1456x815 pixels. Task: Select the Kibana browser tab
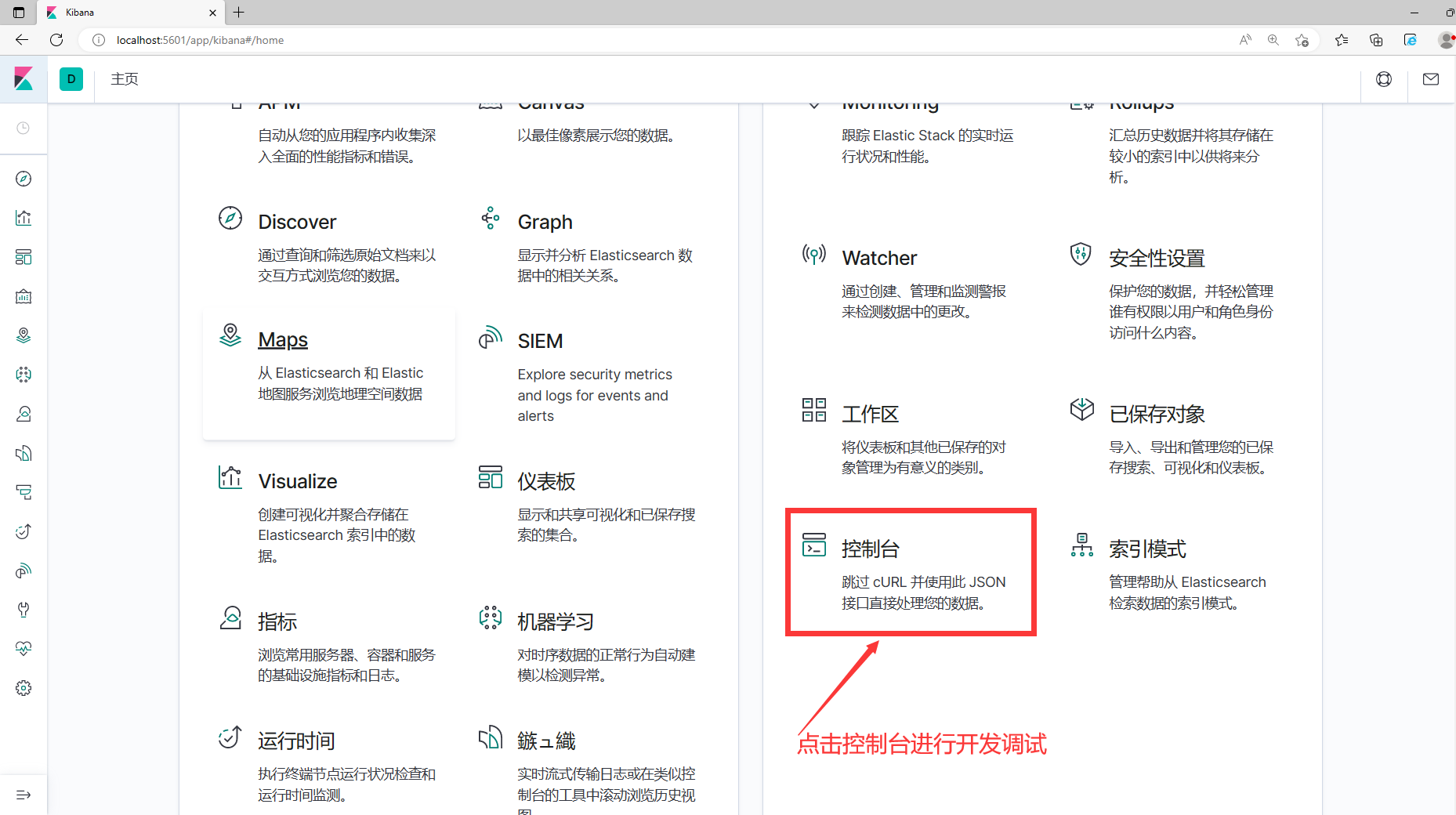click(132, 13)
